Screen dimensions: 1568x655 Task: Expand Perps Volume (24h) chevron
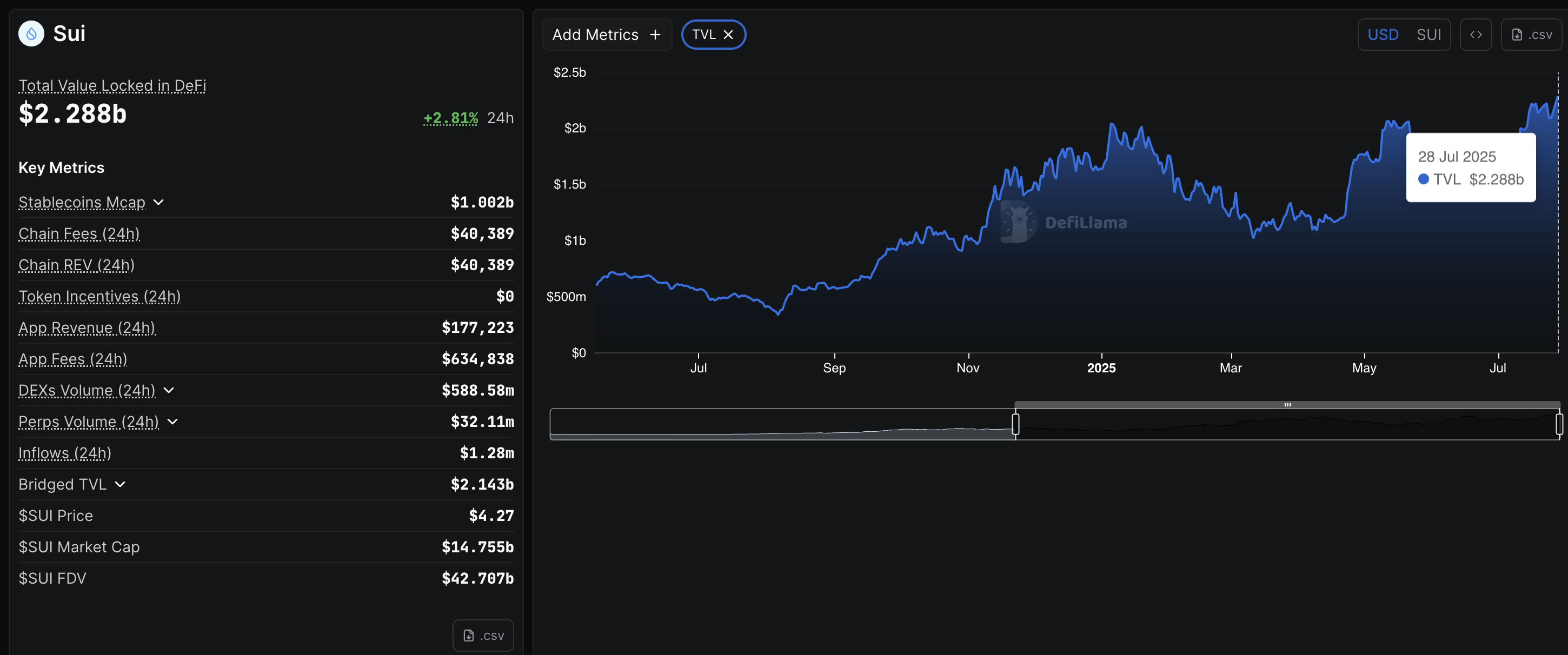click(x=173, y=422)
